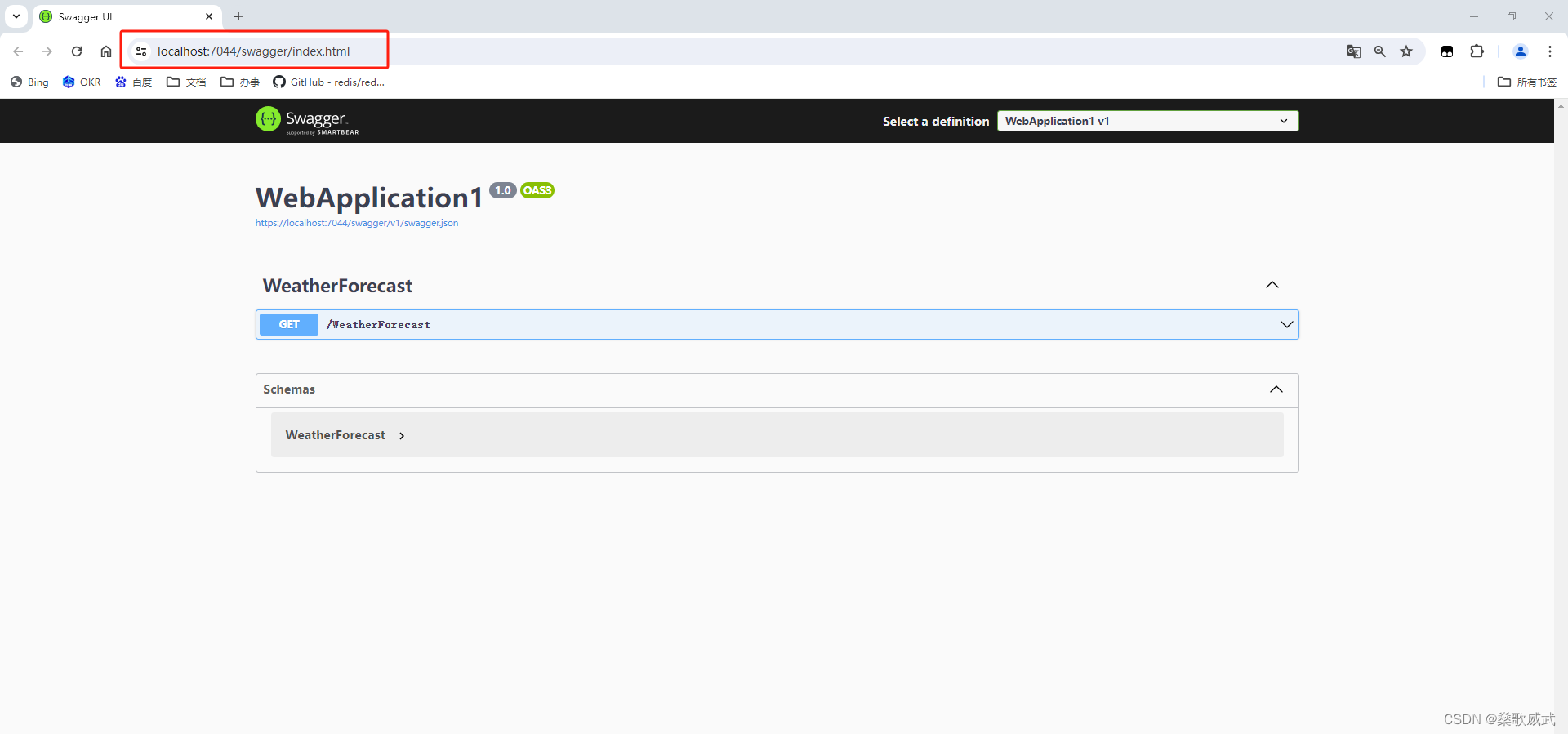
Task: Open the WebApplication1 v1 definition dropdown
Action: click(x=1147, y=121)
